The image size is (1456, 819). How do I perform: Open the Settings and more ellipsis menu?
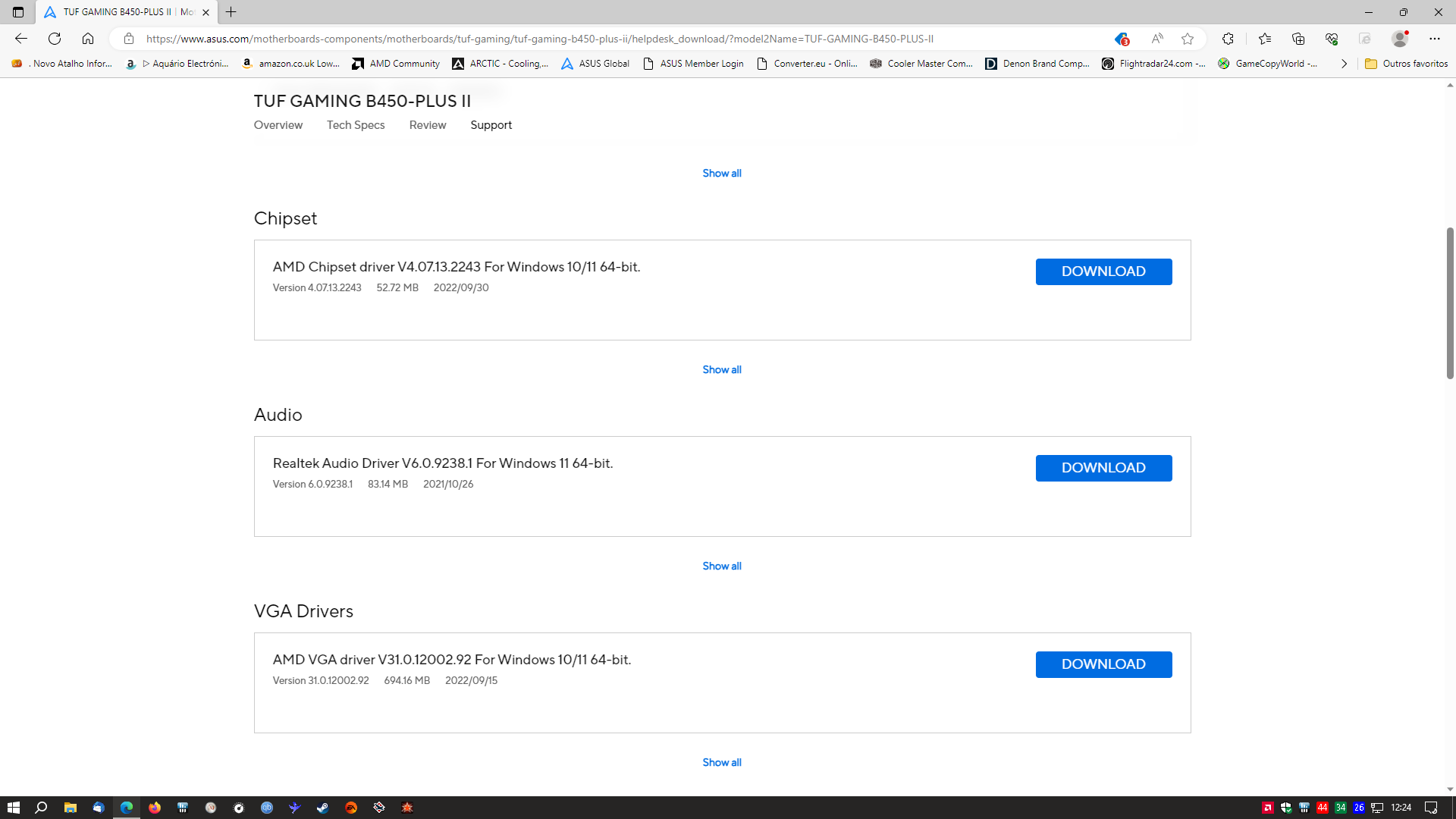coord(1435,39)
